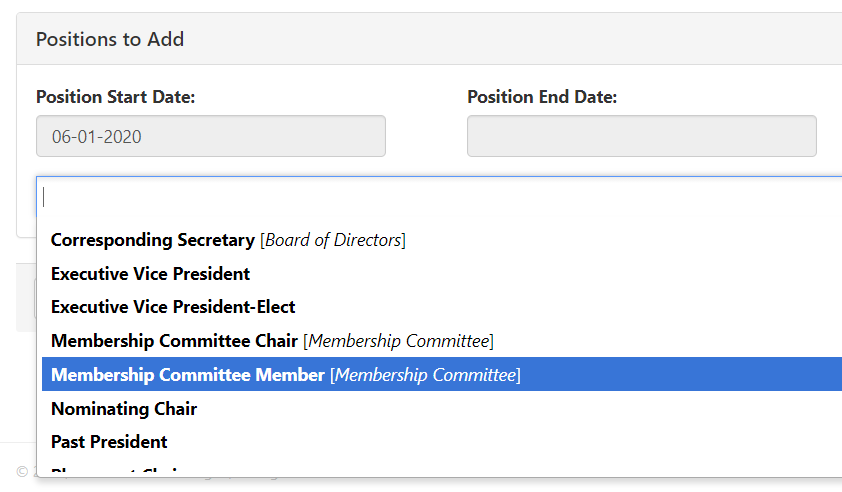Choose Executive Vice President (not Elect) option
The image size is (842, 492).
tap(150, 274)
